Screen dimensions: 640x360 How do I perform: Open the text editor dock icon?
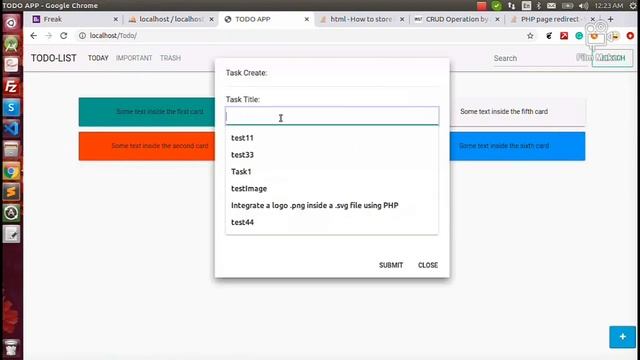click(x=11, y=234)
